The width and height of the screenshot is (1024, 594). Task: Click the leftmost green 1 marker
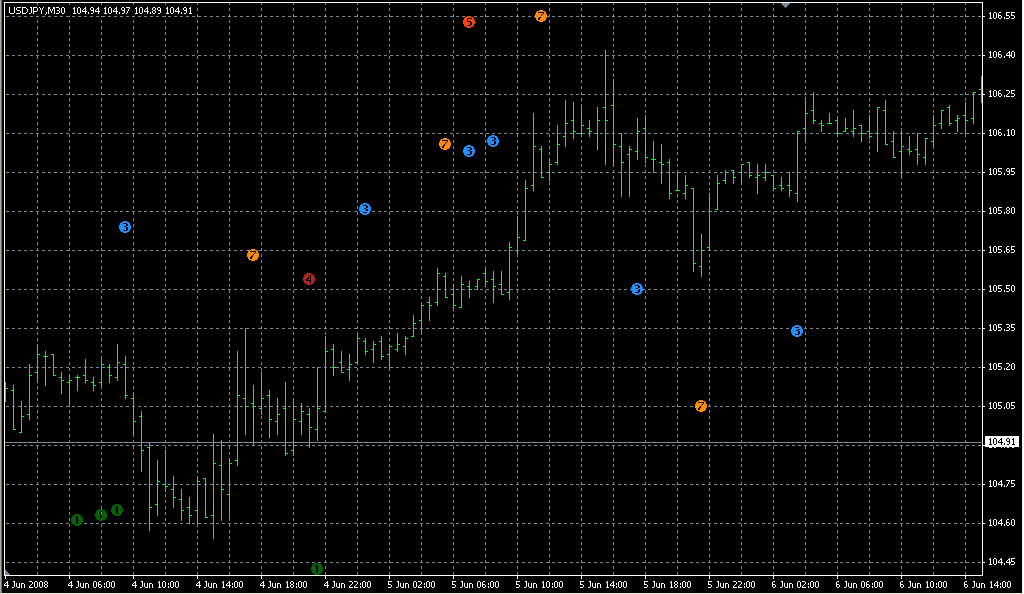(x=77, y=520)
